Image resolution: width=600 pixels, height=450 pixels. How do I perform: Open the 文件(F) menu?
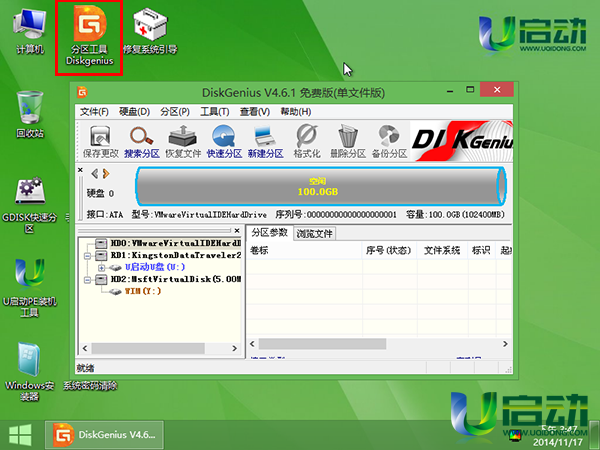click(94, 112)
